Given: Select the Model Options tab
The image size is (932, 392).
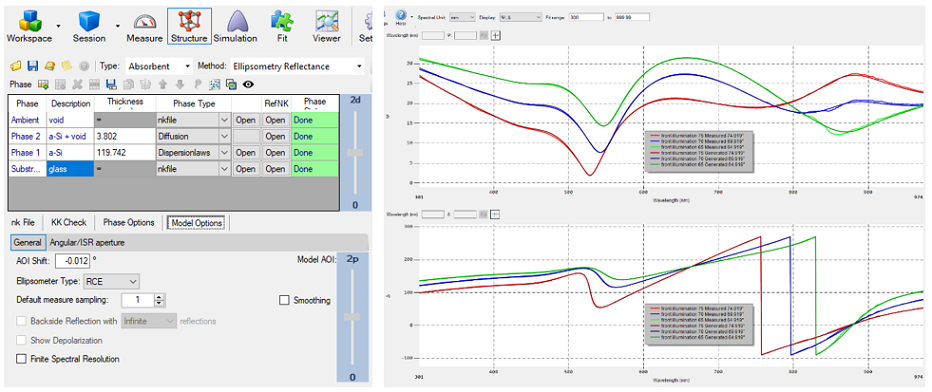Looking at the screenshot, I should point(196,223).
